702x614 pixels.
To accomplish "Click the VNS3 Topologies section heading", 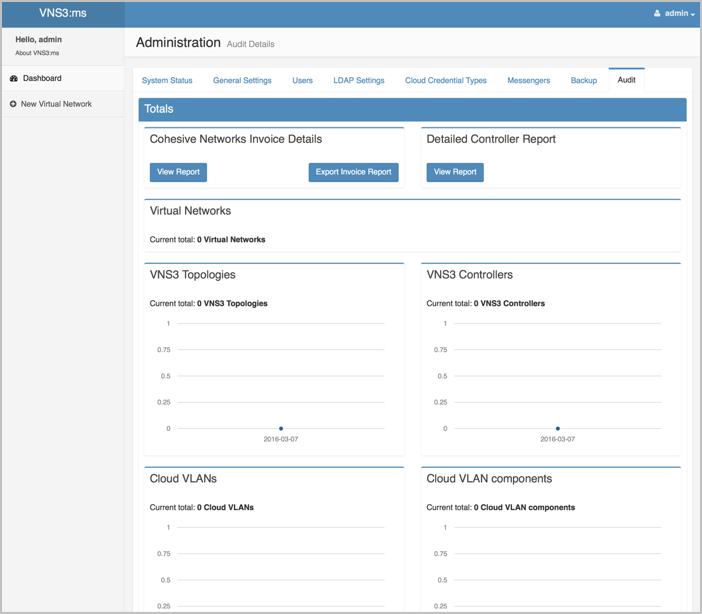I will tap(193, 275).
